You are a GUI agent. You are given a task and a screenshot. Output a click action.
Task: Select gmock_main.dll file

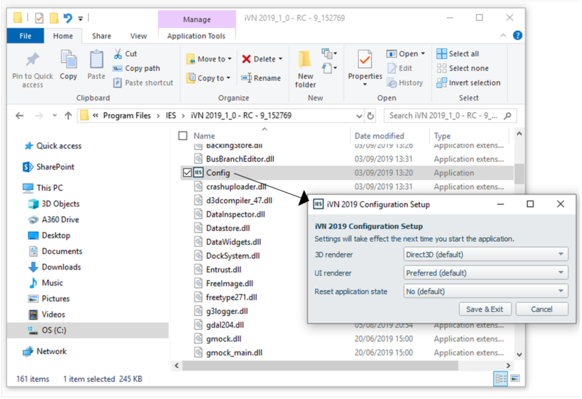pos(235,353)
